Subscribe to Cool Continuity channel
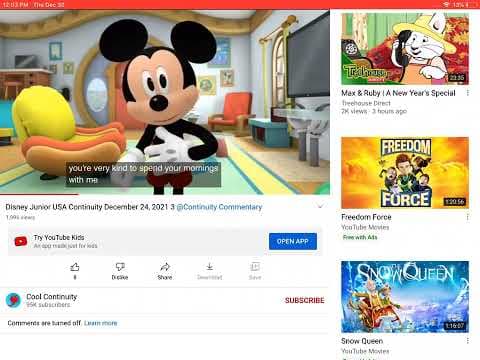480x360 pixels. 304,300
